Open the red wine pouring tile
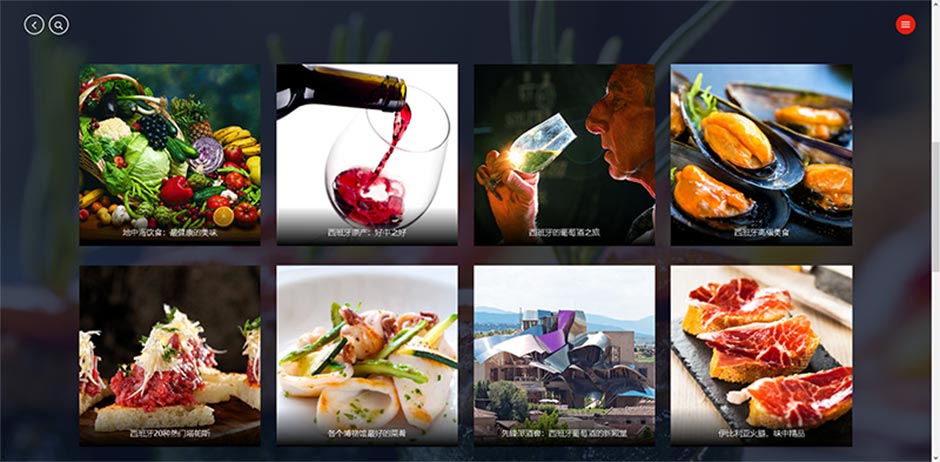940x462 pixels. point(367,155)
